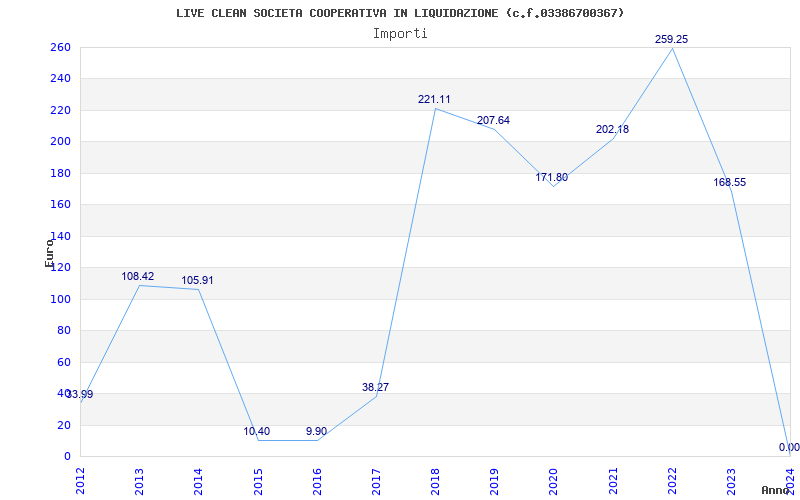Screen dimensions: 800x500
Task: Click the 2024 x-axis year label
Action: click(x=791, y=481)
